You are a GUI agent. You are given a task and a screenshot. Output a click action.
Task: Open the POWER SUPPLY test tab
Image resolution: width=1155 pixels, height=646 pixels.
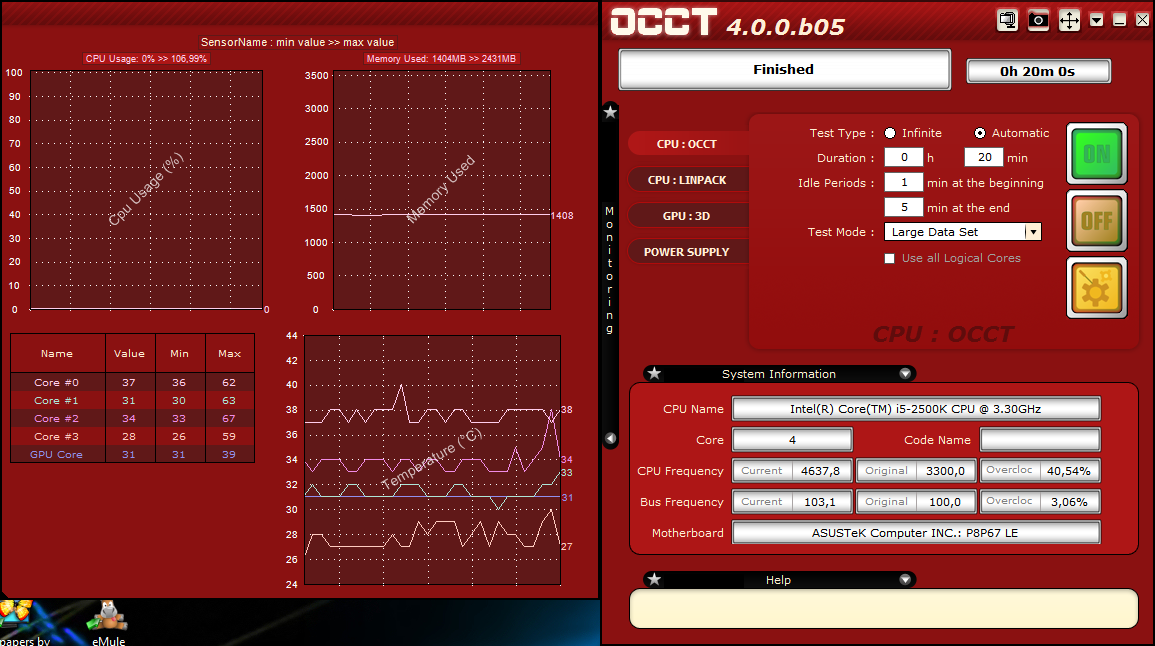point(687,252)
